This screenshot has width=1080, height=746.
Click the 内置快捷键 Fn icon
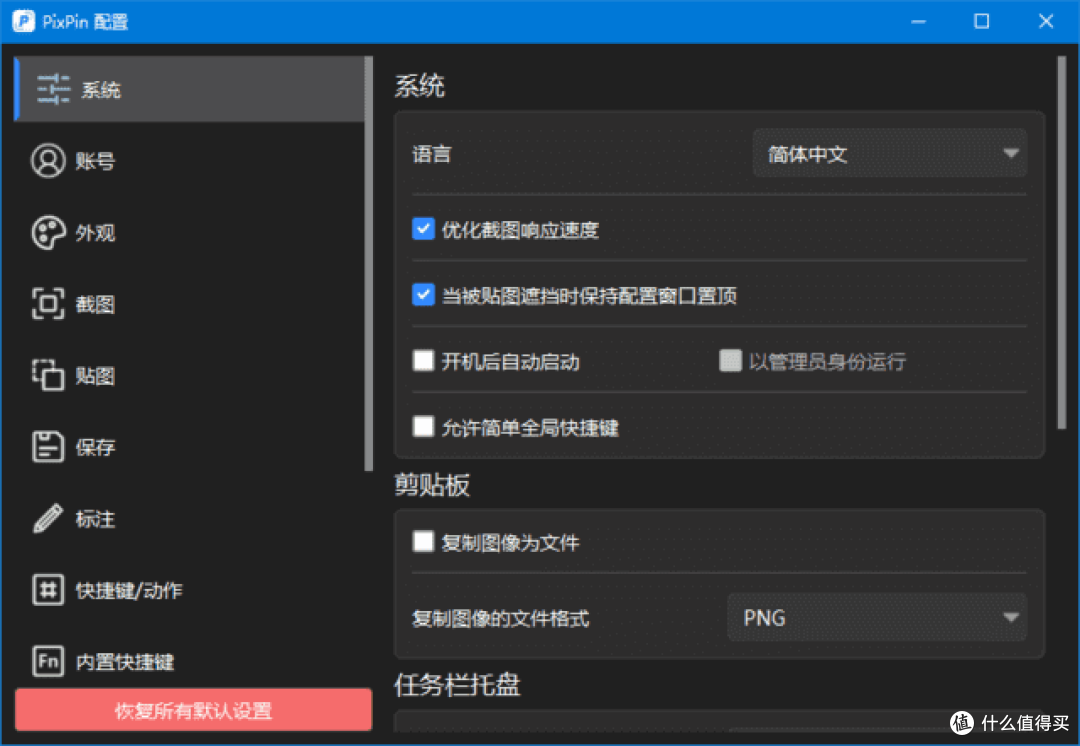48,661
